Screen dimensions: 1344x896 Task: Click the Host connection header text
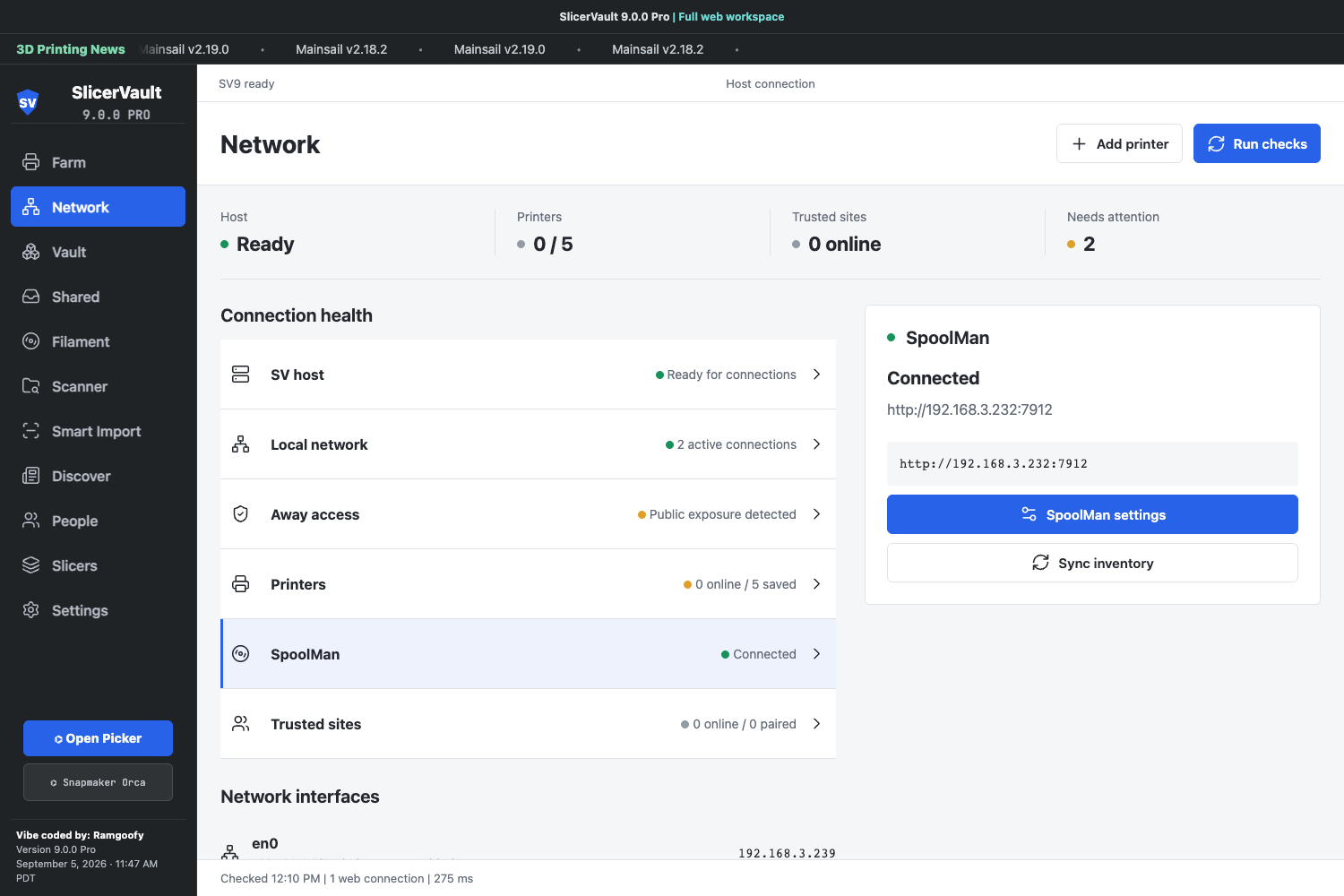pyautogui.click(x=771, y=83)
